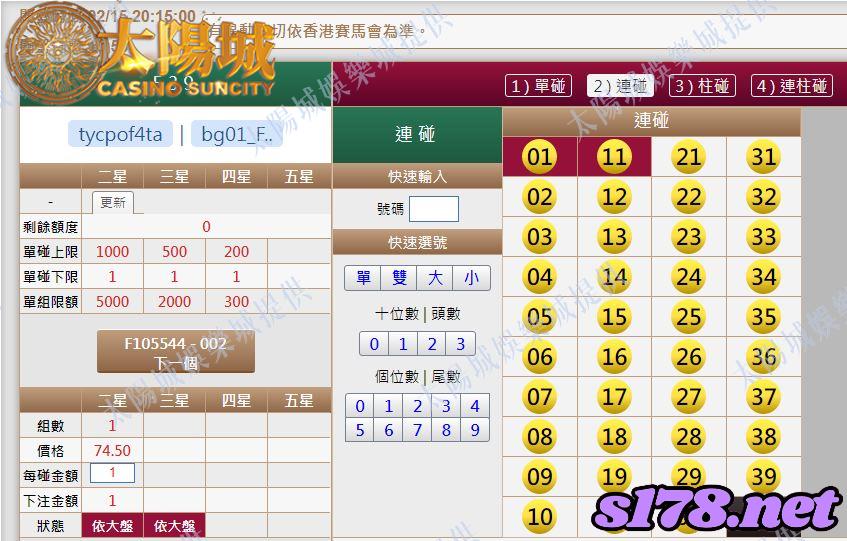Select tens digit 2 under 十位數
Image resolution: width=847 pixels, height=541 pixels.
pos(432,344)
